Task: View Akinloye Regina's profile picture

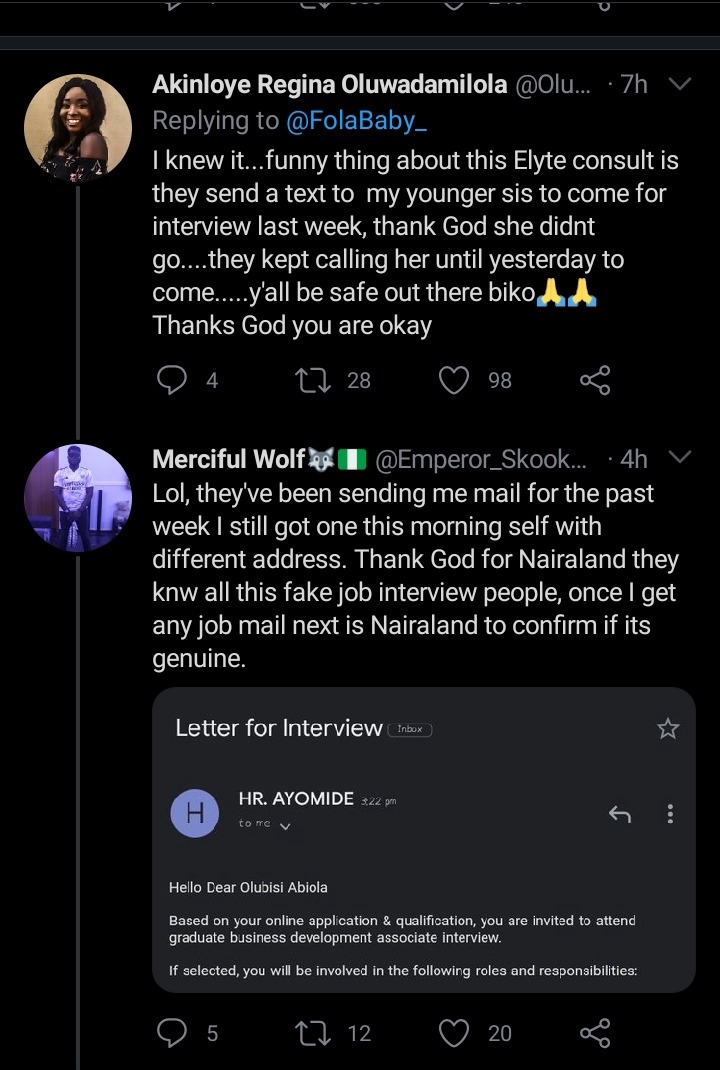Action: 78,128
